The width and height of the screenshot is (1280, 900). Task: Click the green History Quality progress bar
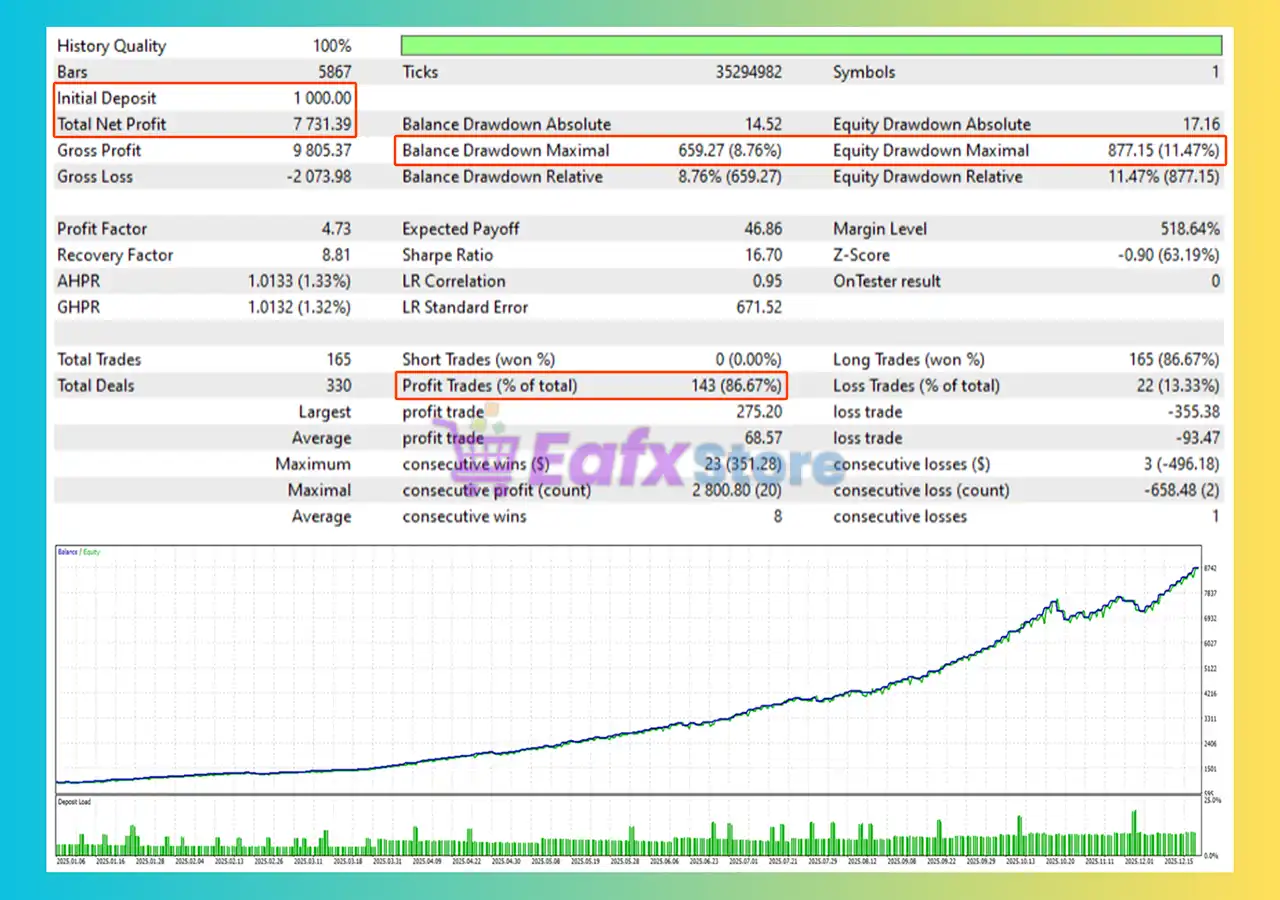click(810, 44)
